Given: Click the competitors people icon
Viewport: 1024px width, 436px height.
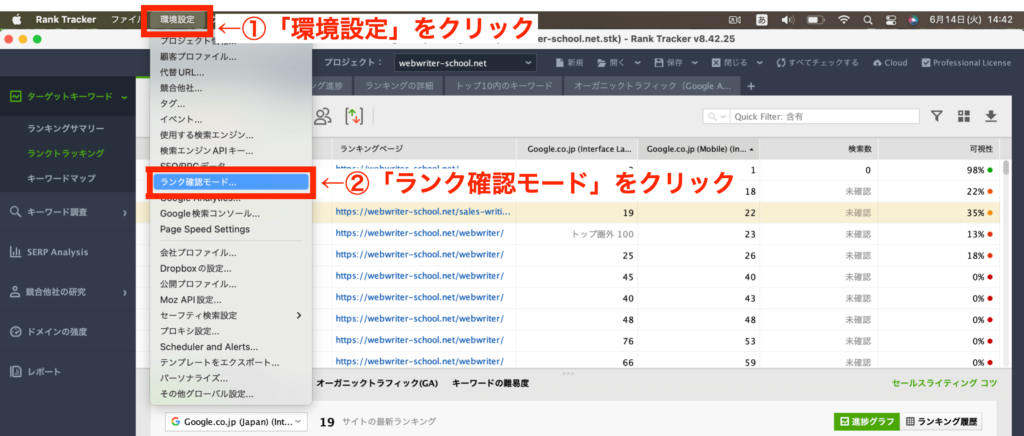Looking at the screenshot, I should (323, 116).
